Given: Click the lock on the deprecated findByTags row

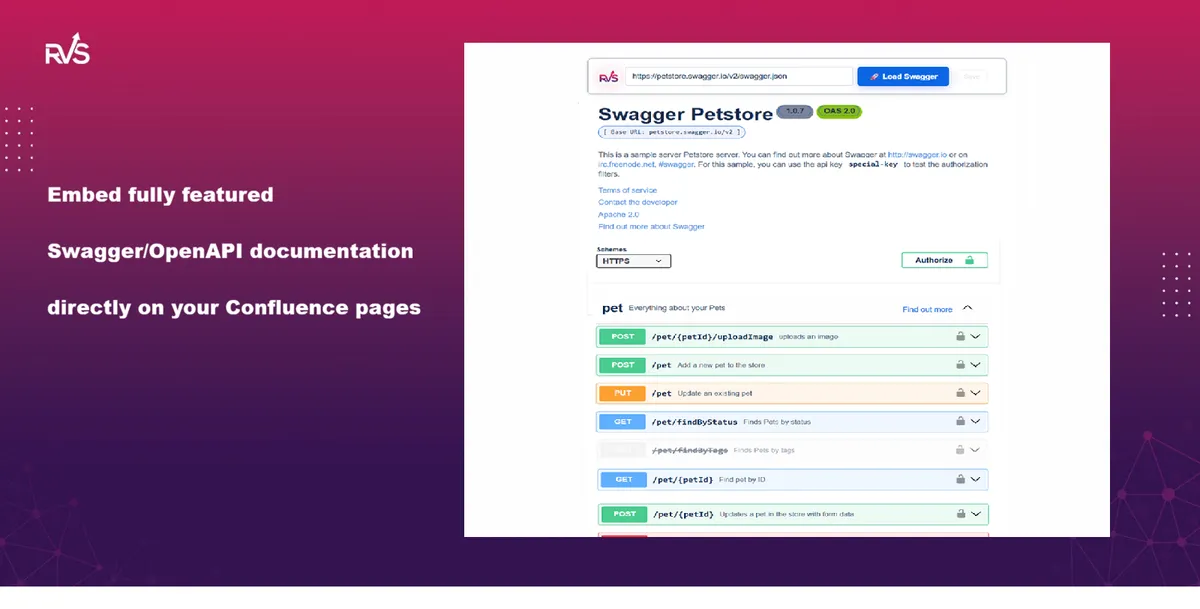Looking at the screenshot, I should point(960,450).
